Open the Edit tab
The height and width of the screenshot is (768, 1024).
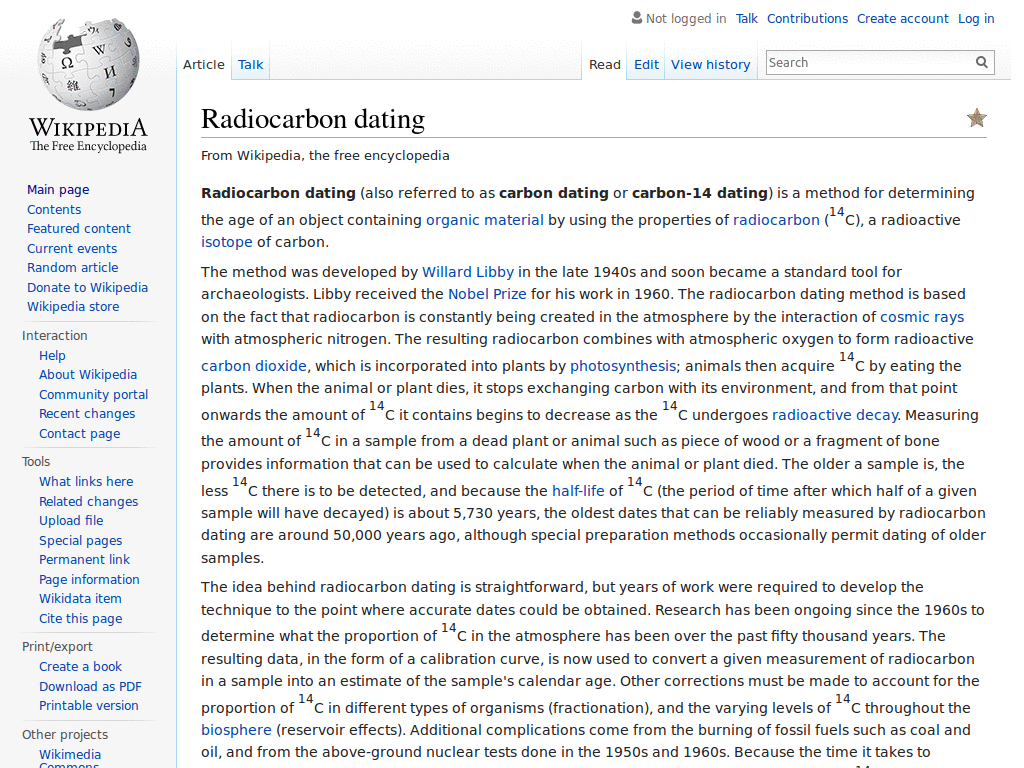(646, 65)
